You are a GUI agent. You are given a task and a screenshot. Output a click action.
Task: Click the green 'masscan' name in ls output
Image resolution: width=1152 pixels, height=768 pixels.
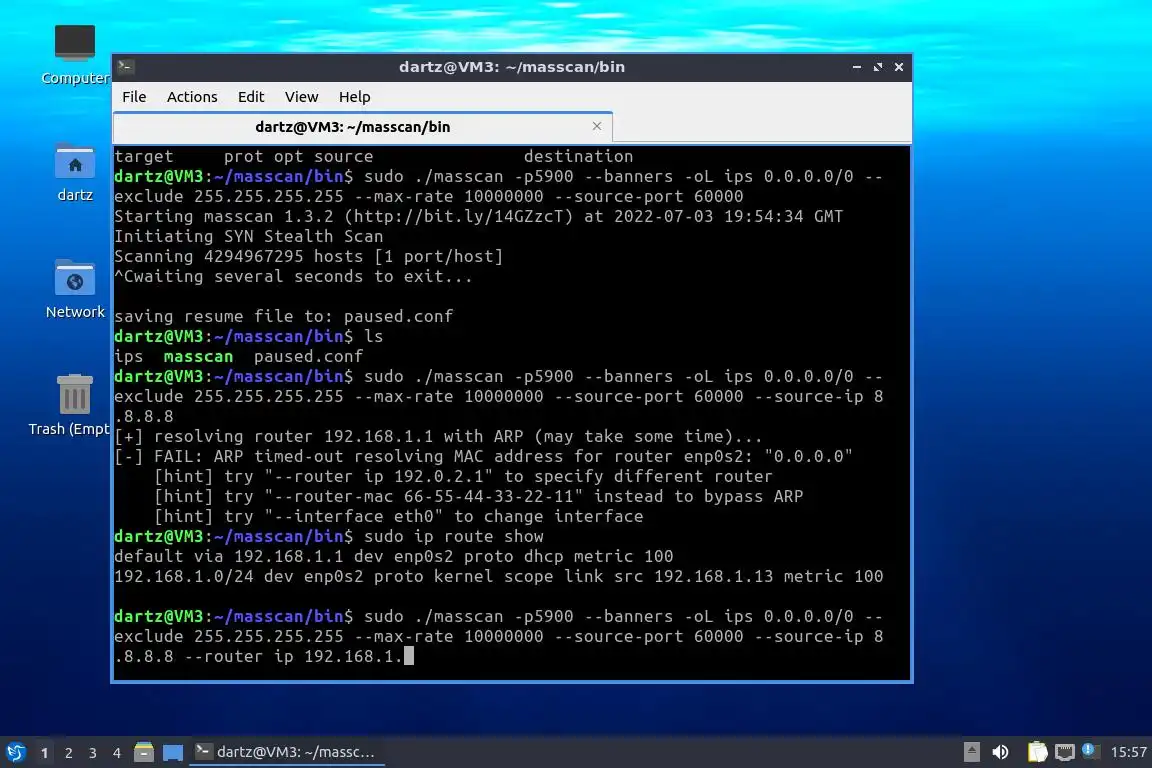(198, 356)
